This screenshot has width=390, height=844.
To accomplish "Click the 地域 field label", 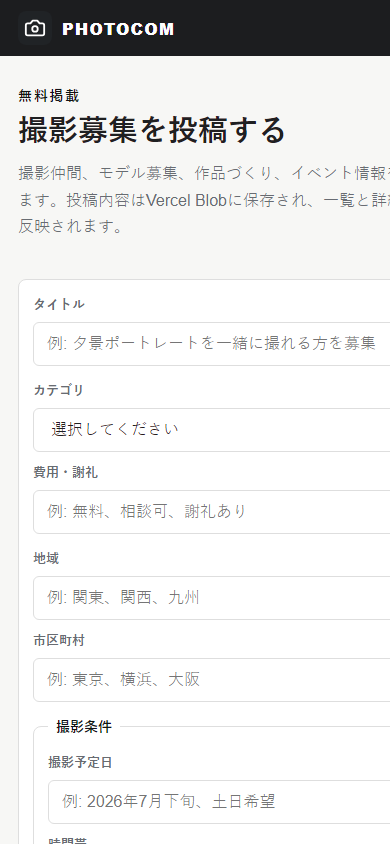I will coord(46,558).
